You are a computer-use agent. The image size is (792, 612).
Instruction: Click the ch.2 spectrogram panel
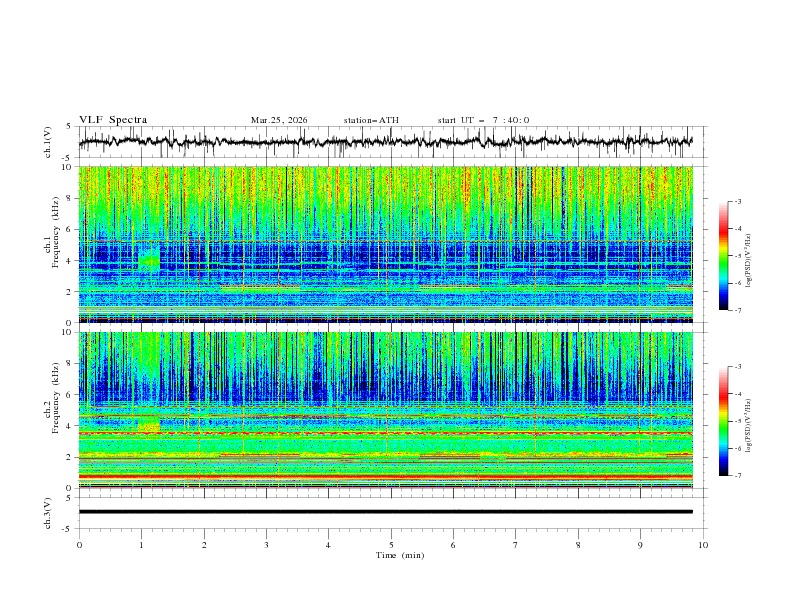point(385,410)
